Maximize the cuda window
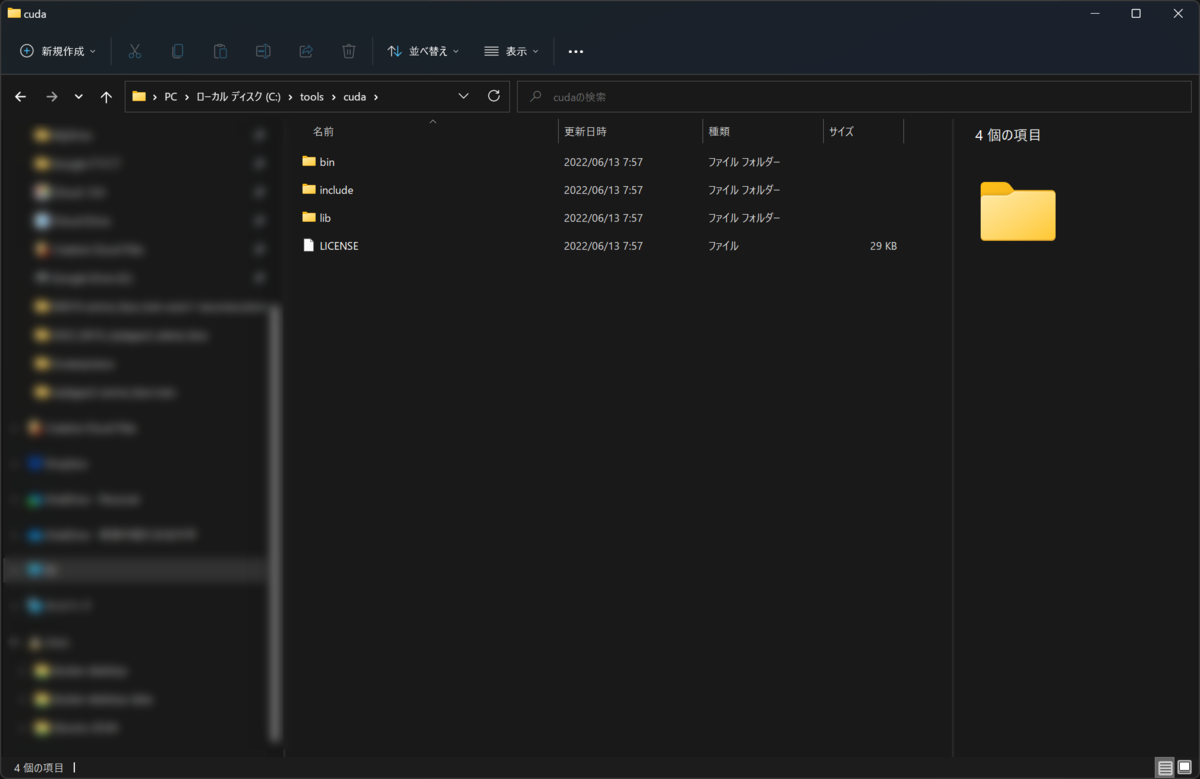This screenshot has height=779, width=1200. point(1136,13)
